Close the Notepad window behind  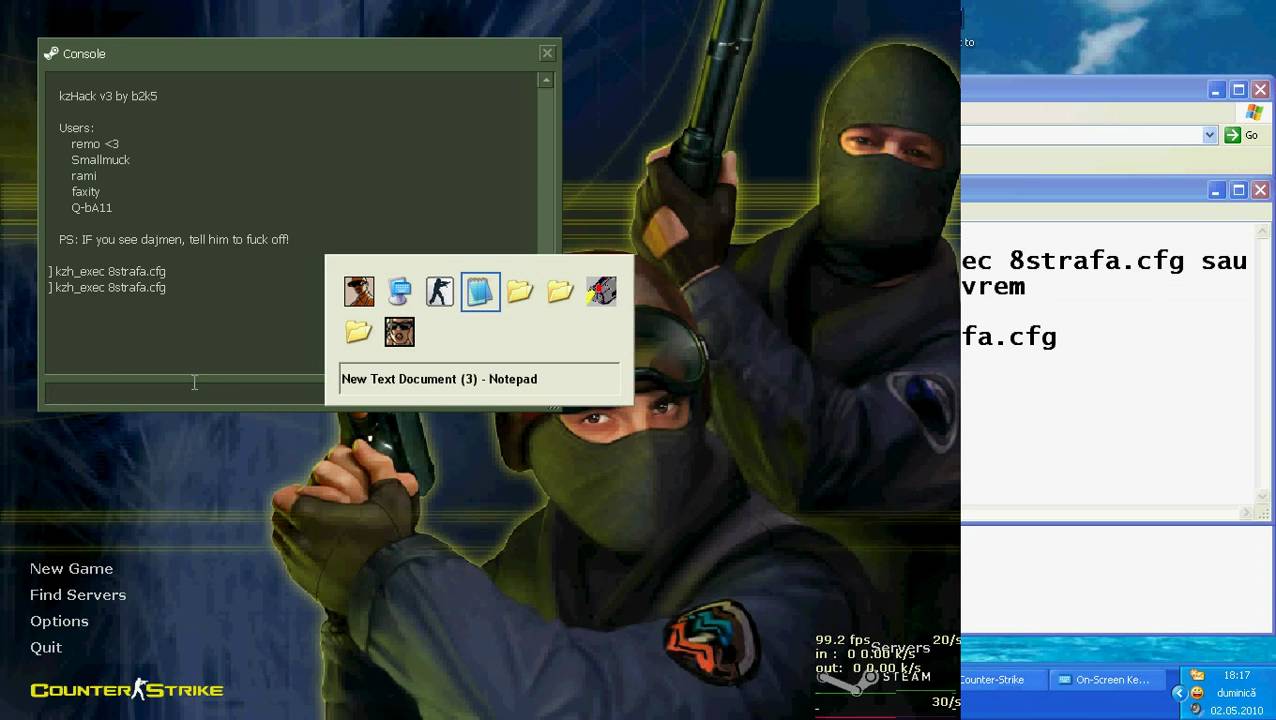click(1260, 190)
